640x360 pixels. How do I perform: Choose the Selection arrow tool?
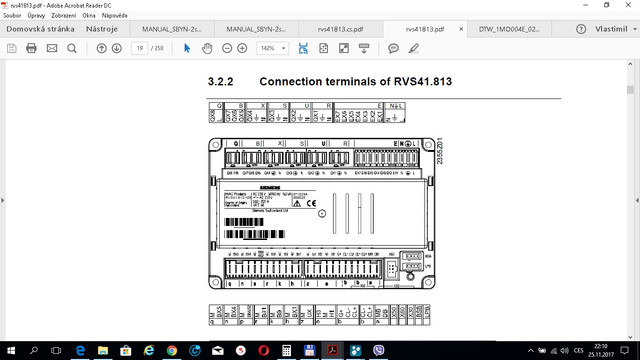click(187, 48)
